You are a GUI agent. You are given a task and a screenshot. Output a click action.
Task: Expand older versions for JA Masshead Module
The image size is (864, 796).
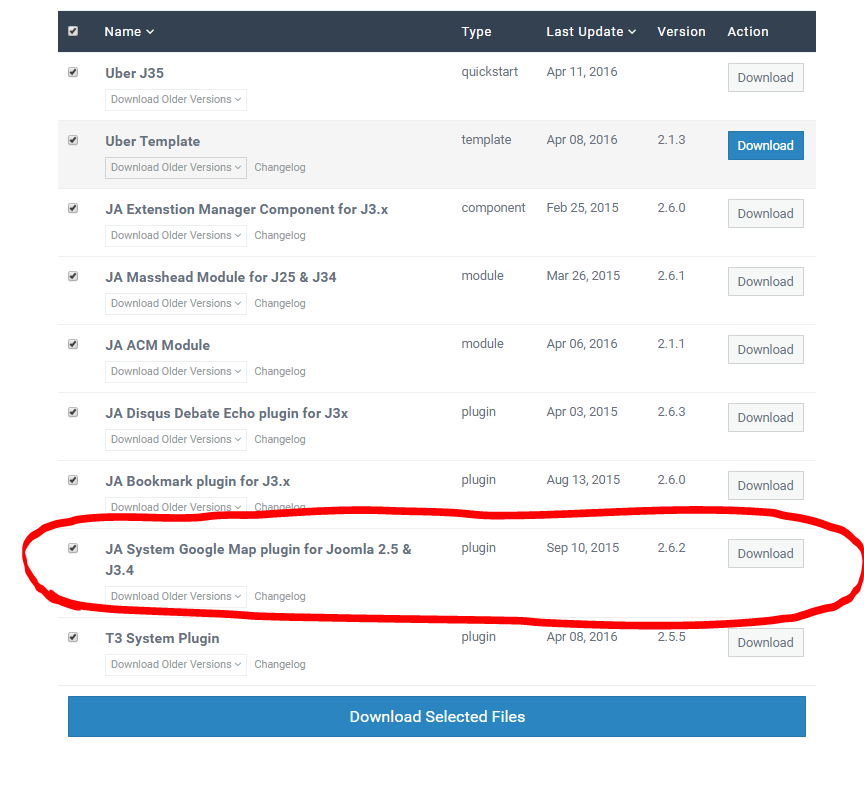coord(175,303)
